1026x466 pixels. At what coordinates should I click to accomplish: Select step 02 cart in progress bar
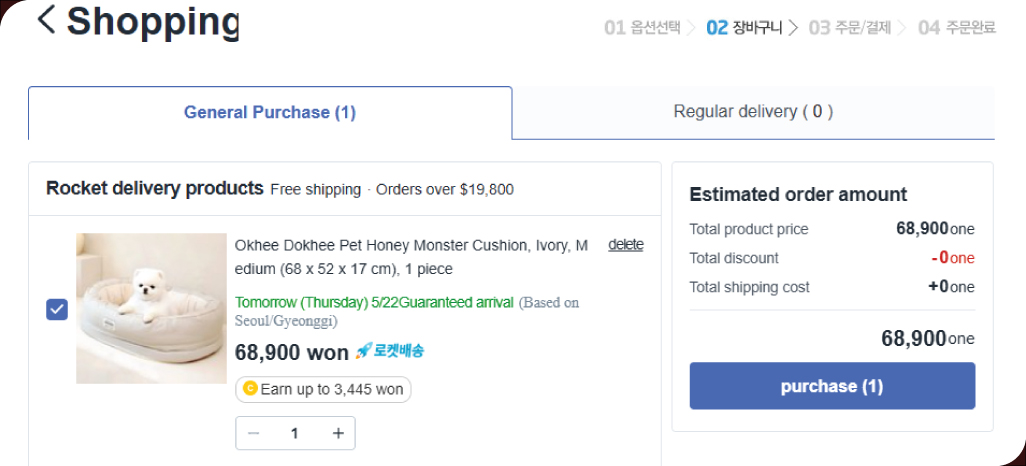(744, 28)
